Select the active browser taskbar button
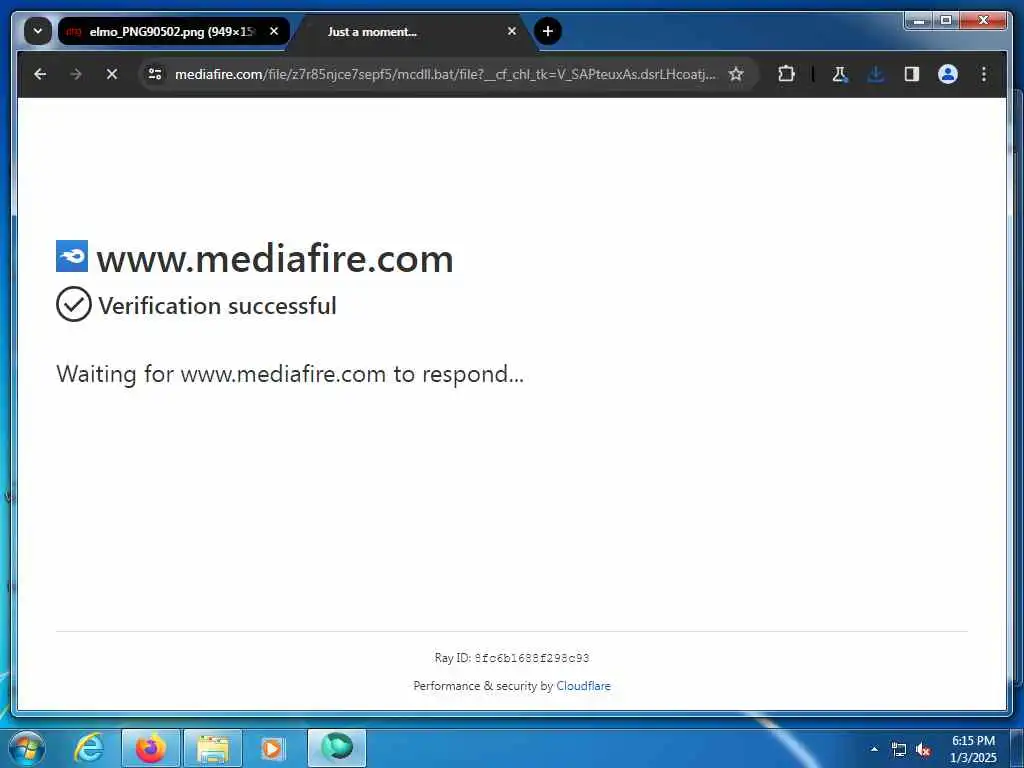 click(337, 748)
